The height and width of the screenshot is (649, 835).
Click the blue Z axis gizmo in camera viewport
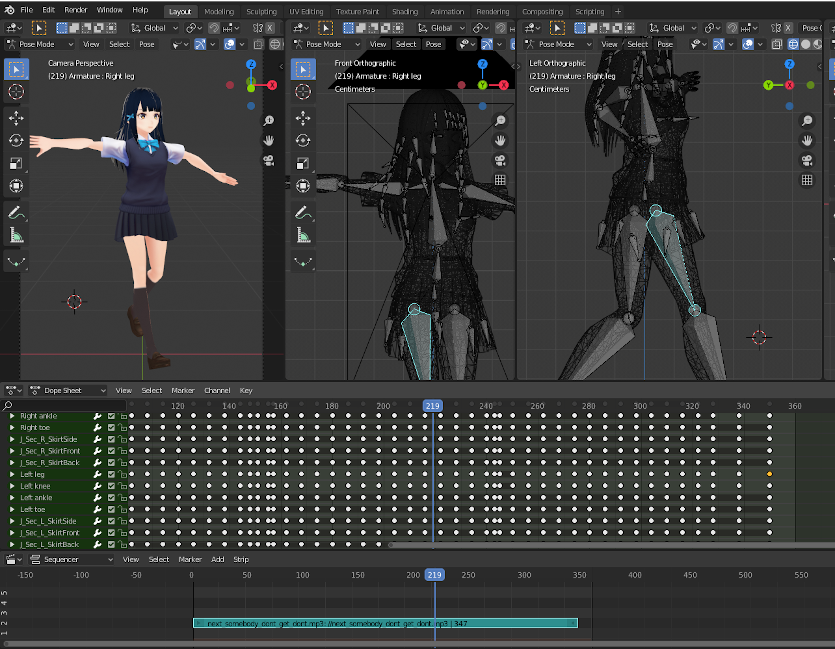pyautogui.click(x=251, y=64)
